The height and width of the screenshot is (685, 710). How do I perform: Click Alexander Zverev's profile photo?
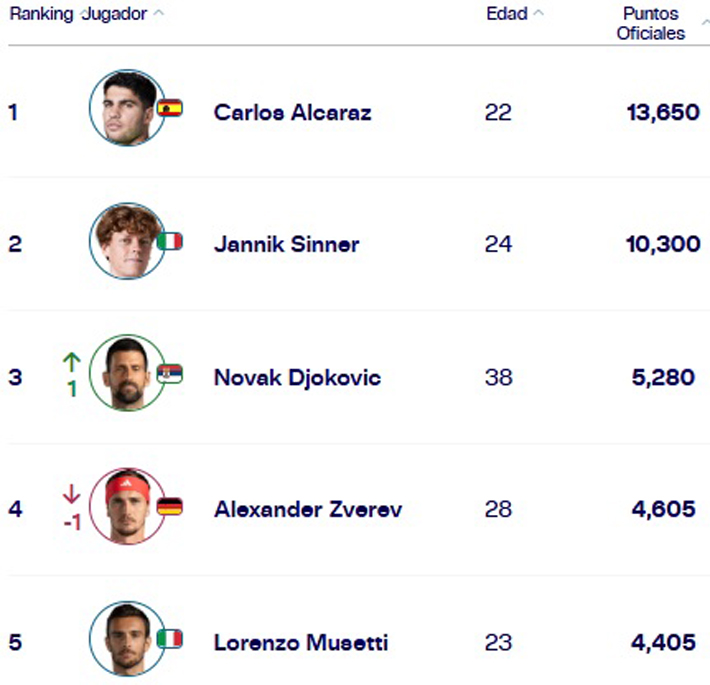[x=126, y=506]
